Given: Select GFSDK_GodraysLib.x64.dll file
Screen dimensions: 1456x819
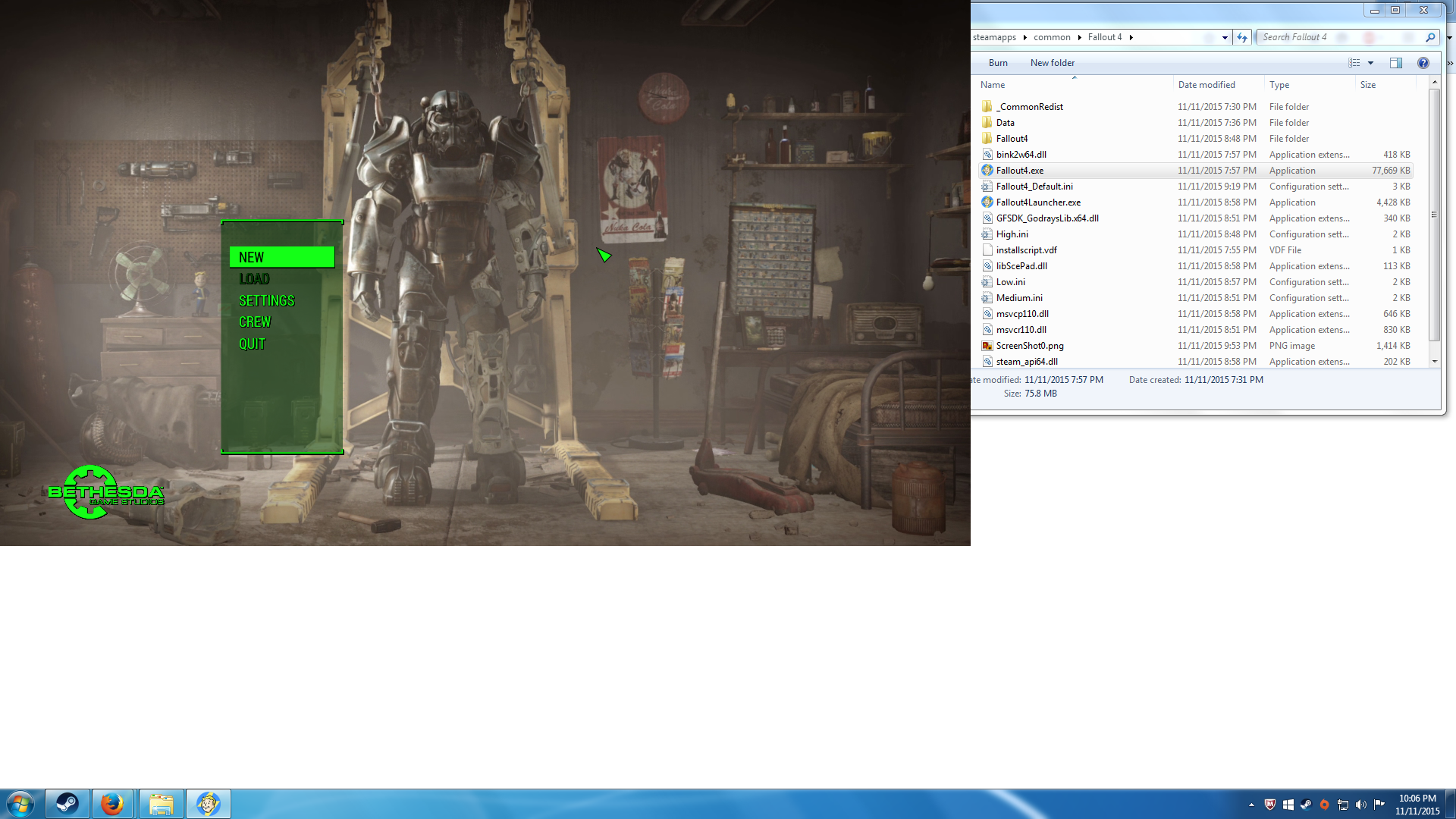Looking at the screenshot, I should [1197, 218].
